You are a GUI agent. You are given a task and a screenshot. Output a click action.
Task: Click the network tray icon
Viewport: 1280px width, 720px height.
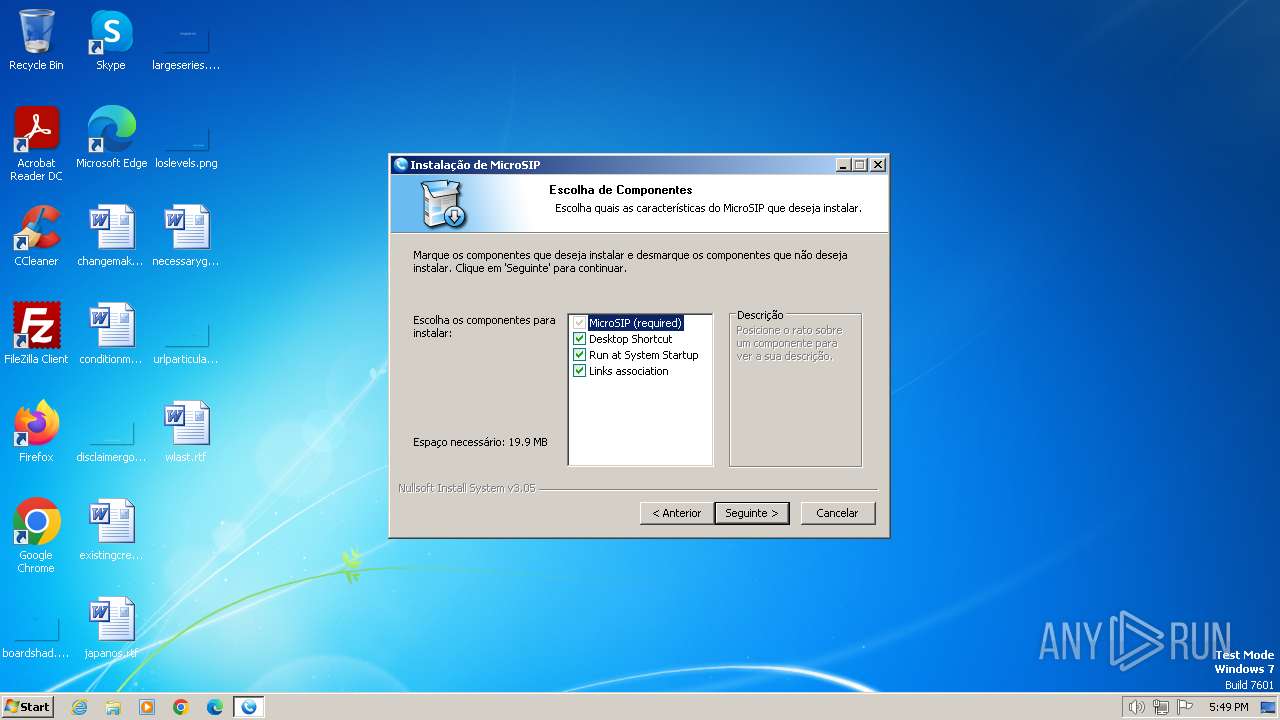coord(1160,707)
